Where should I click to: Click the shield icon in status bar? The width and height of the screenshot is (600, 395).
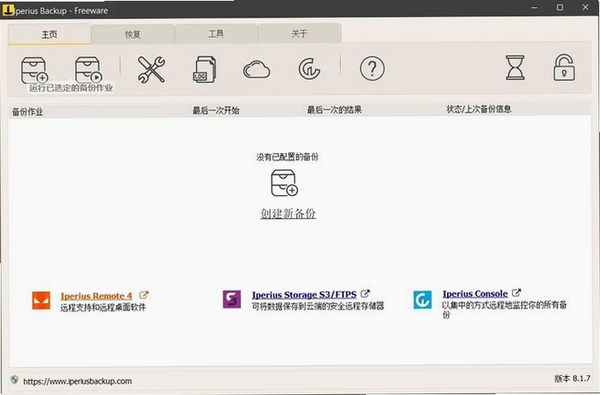click(x=15, y=380)
